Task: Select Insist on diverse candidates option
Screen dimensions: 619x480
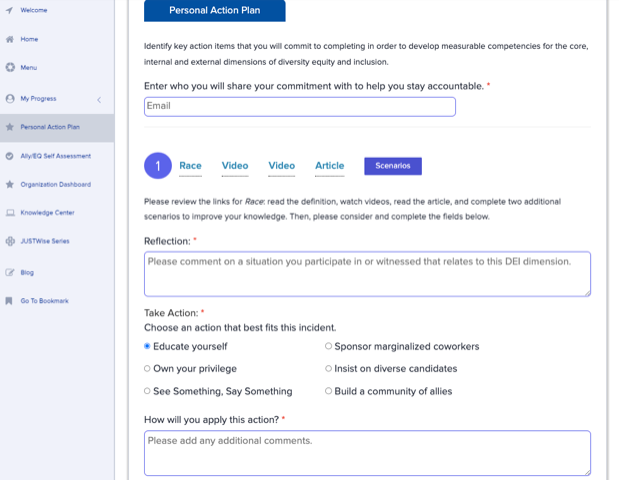Action: point(328,369)
